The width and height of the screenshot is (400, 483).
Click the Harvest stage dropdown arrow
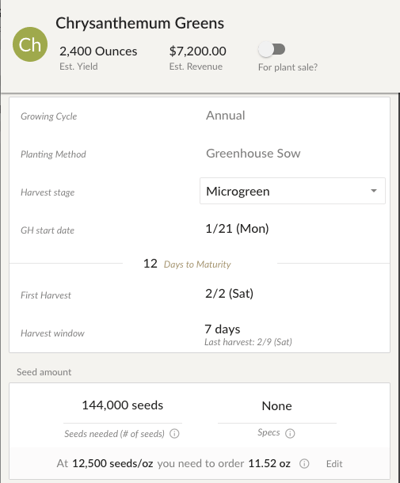click(374, 191)
